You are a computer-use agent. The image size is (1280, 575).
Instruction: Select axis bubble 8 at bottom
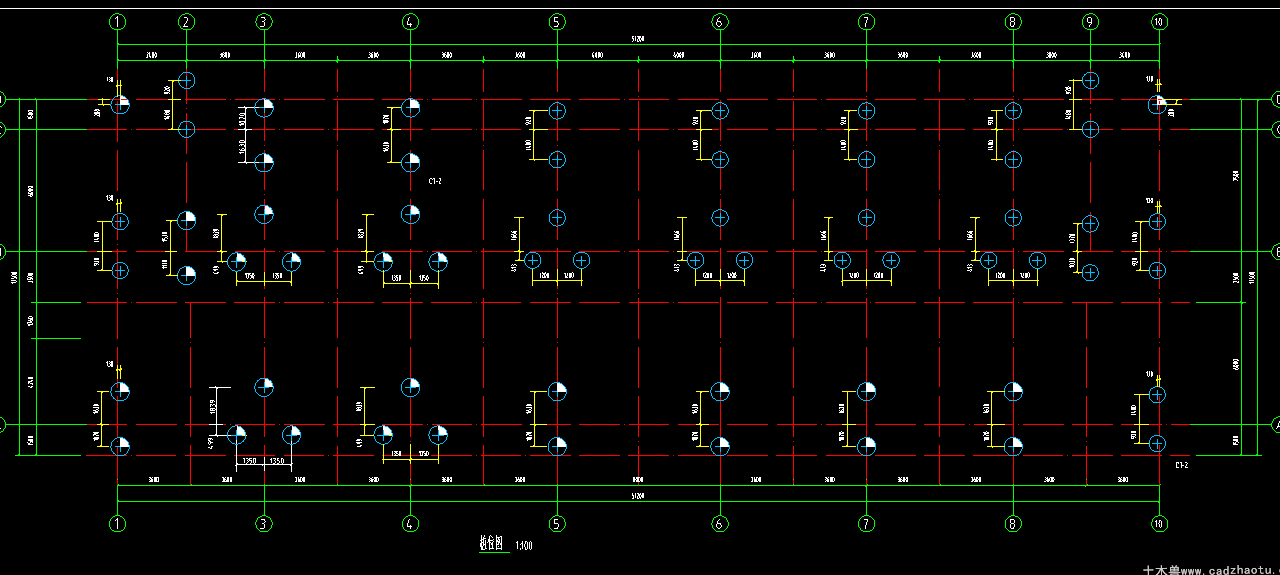1013,523
